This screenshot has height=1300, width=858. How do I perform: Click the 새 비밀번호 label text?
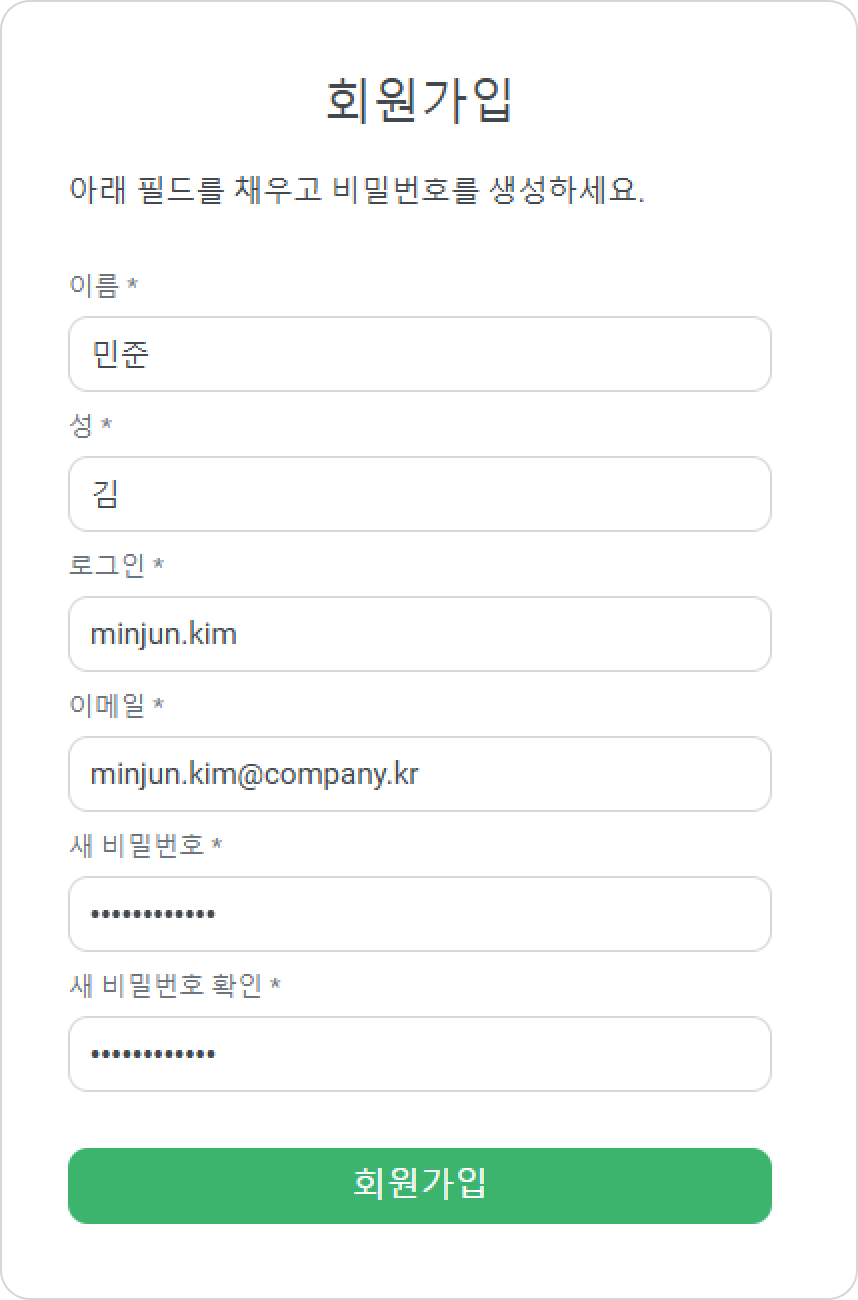tap(137, 846)
